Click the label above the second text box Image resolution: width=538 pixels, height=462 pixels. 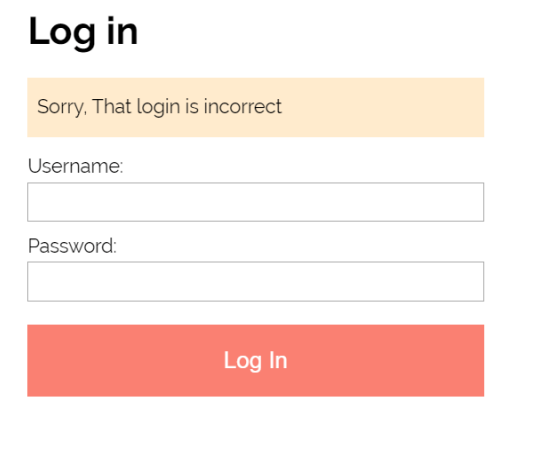point(72,246)
